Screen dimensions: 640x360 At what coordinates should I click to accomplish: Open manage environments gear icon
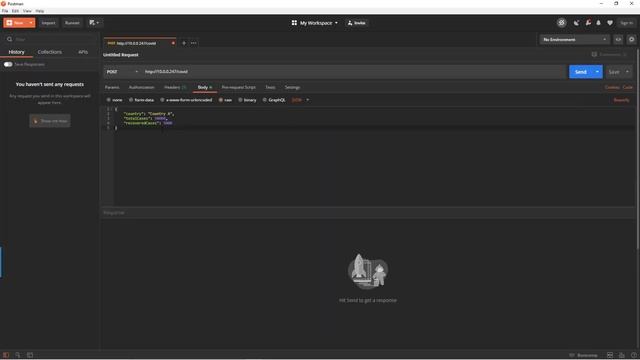[631, 40]
